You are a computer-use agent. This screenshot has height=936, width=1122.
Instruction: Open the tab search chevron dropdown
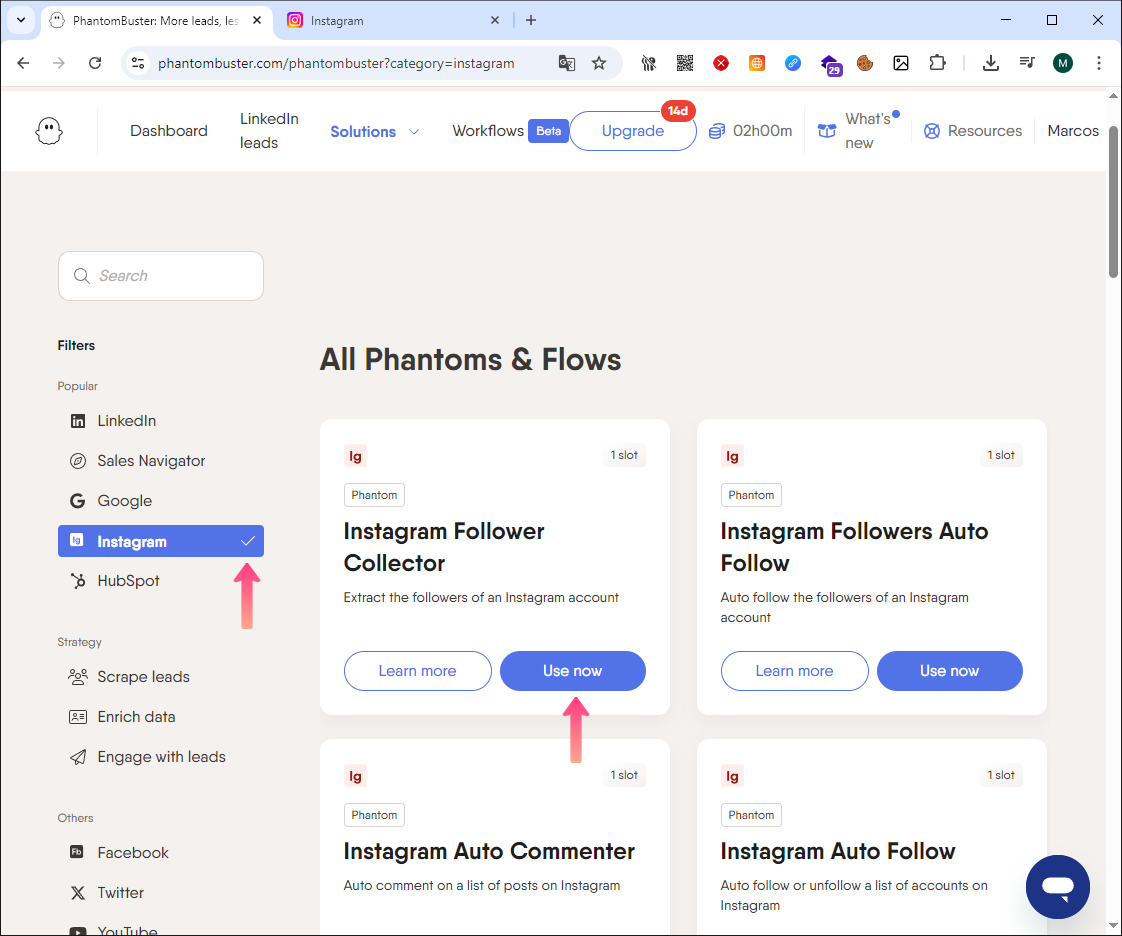click(21, 20)
